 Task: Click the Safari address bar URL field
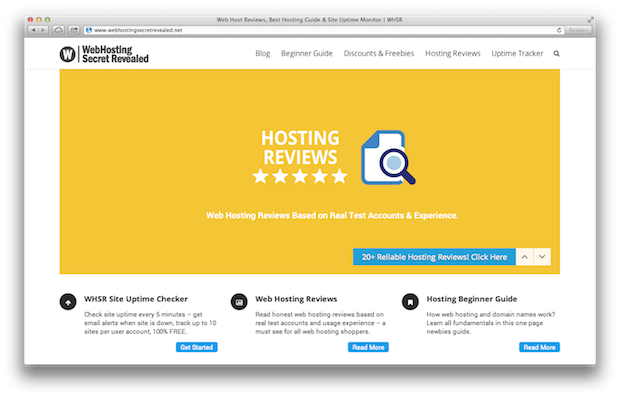click(323, 30)
